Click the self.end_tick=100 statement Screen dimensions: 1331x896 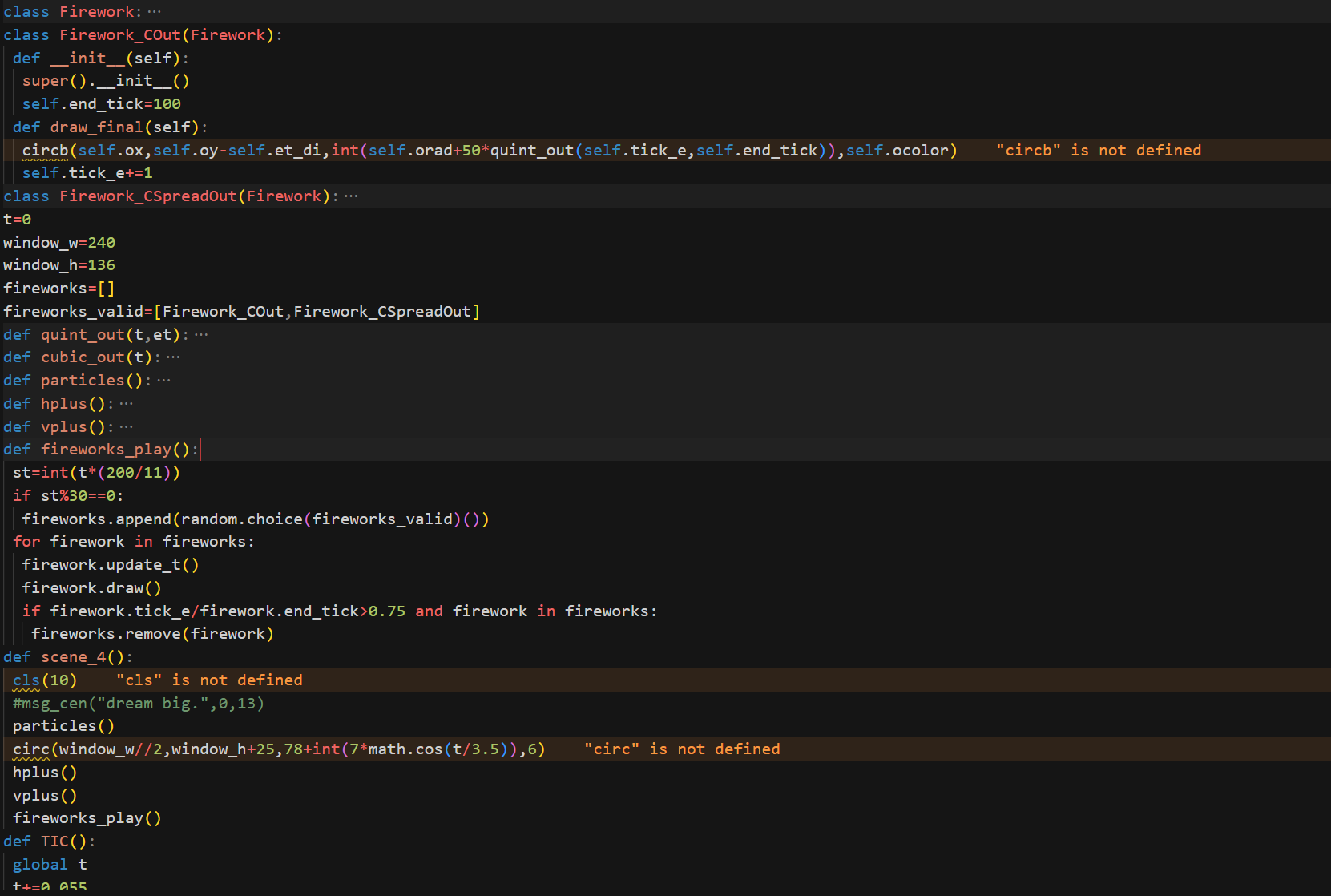(101, 104)
